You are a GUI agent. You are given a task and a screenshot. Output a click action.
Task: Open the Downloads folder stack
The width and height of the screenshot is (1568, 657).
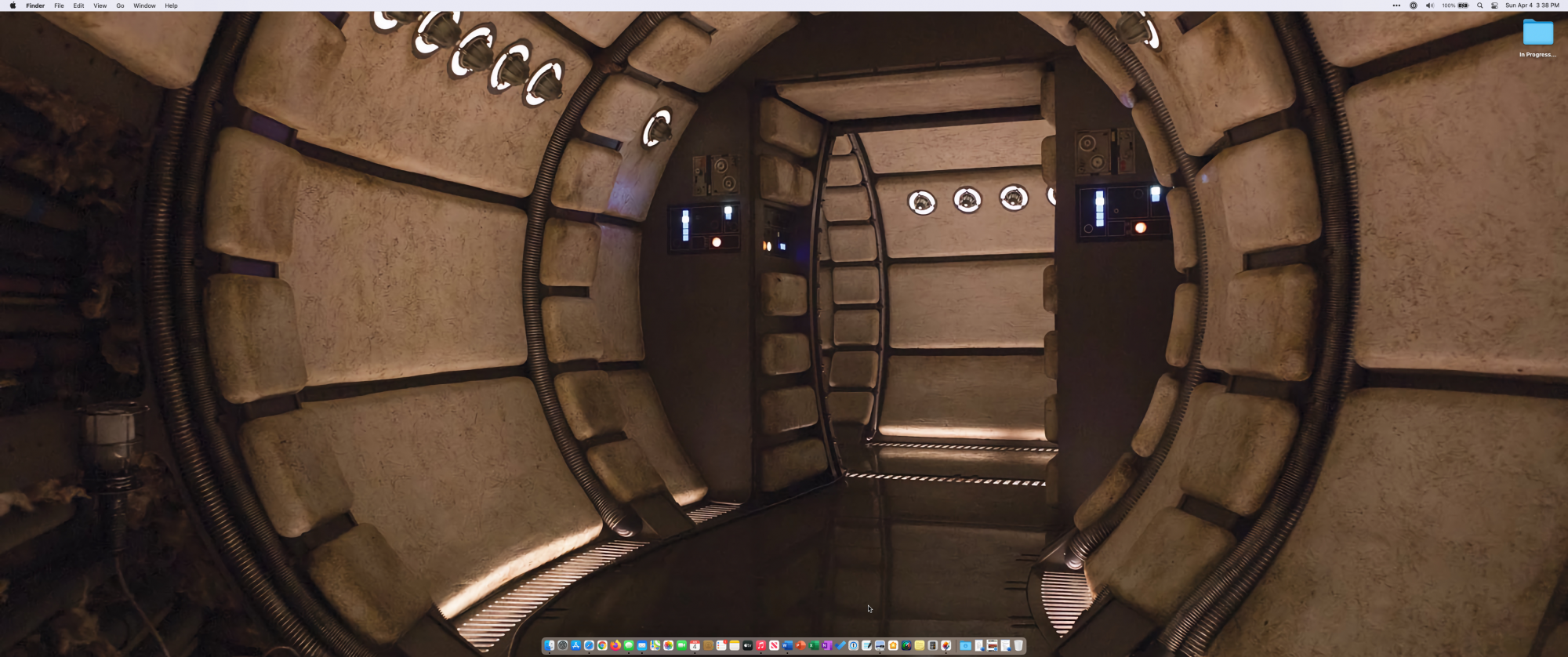tap(965, 645)
